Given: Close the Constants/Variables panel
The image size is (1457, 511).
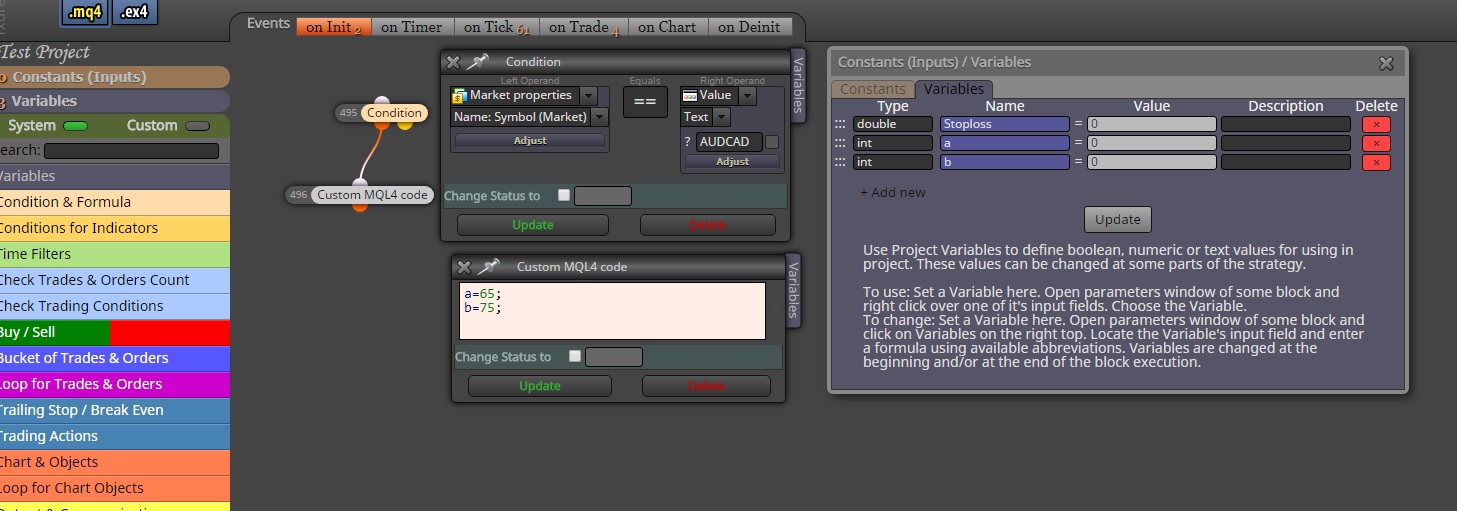Looking at the screenshot, I should pos(1386,63).
